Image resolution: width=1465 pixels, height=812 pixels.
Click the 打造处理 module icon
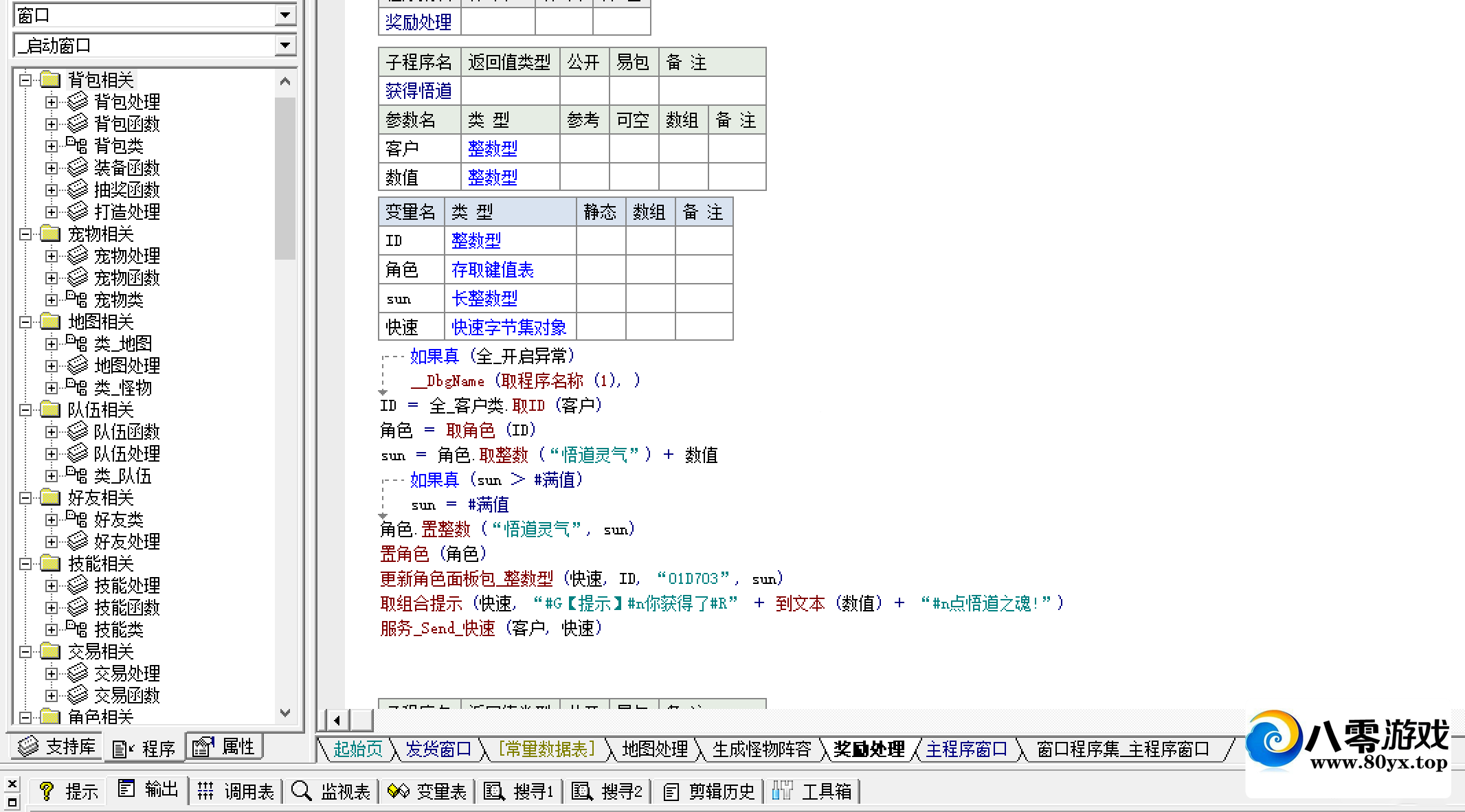click(78, 212)
